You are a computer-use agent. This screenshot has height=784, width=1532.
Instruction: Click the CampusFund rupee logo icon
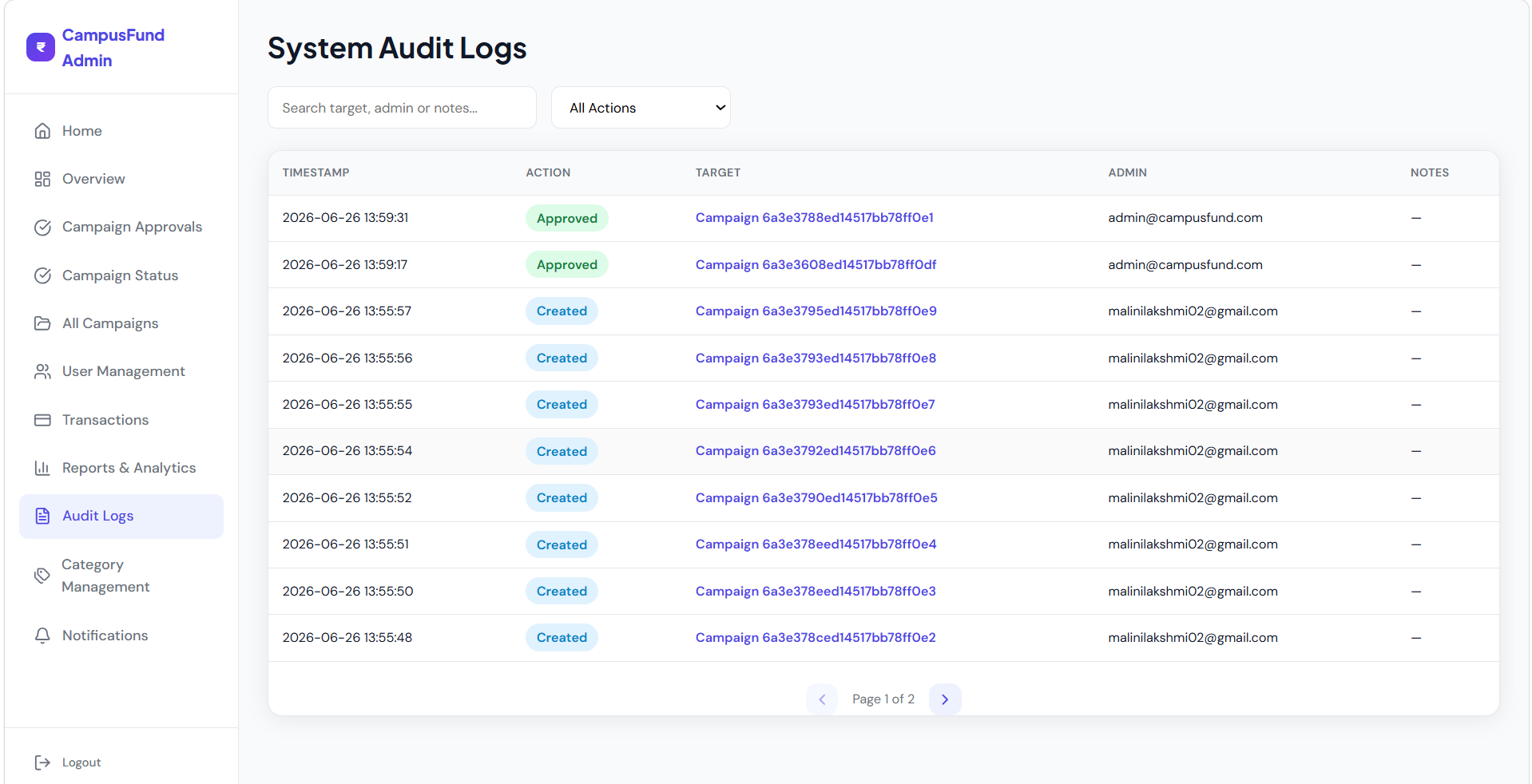coord(41,47)
